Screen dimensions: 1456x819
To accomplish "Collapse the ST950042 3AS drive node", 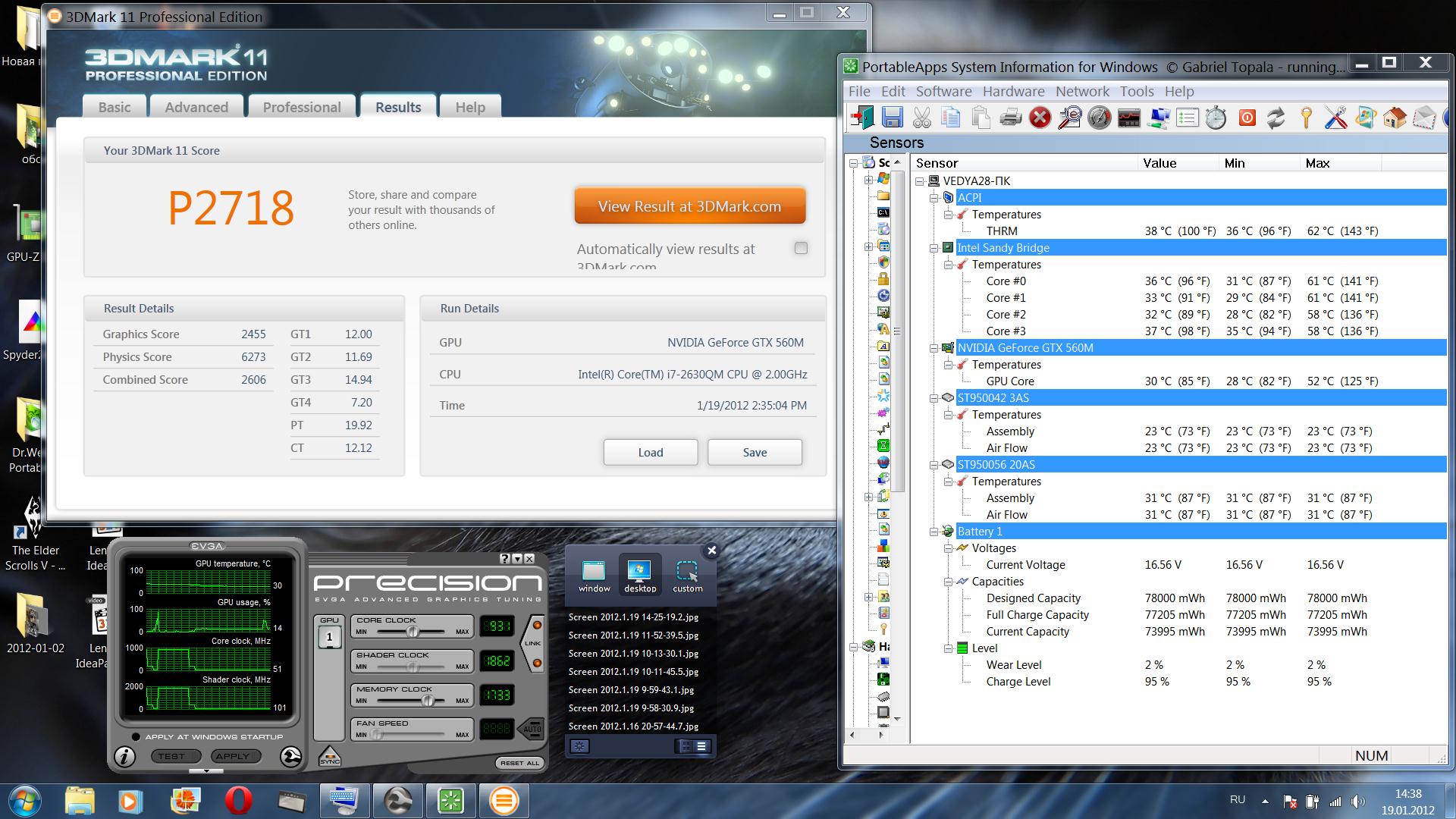I will coord(934,398).
